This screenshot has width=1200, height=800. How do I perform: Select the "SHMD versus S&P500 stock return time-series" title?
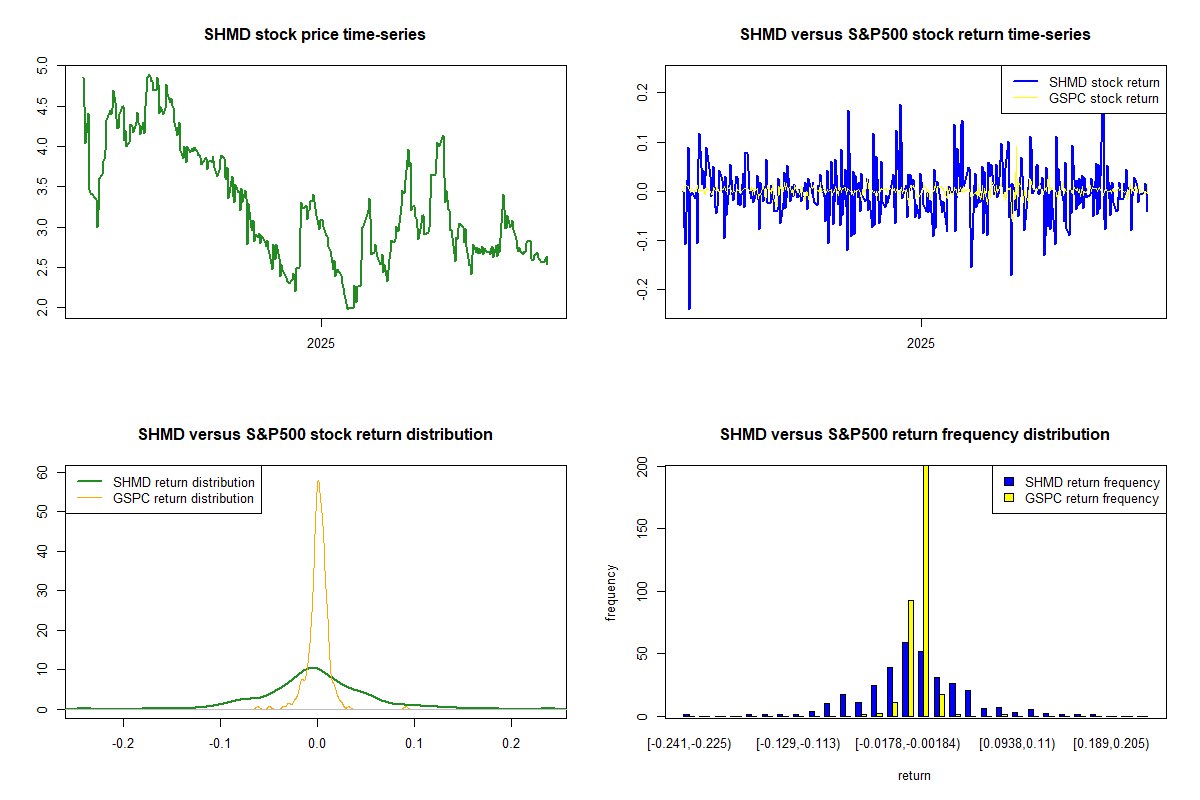[914, 35]
